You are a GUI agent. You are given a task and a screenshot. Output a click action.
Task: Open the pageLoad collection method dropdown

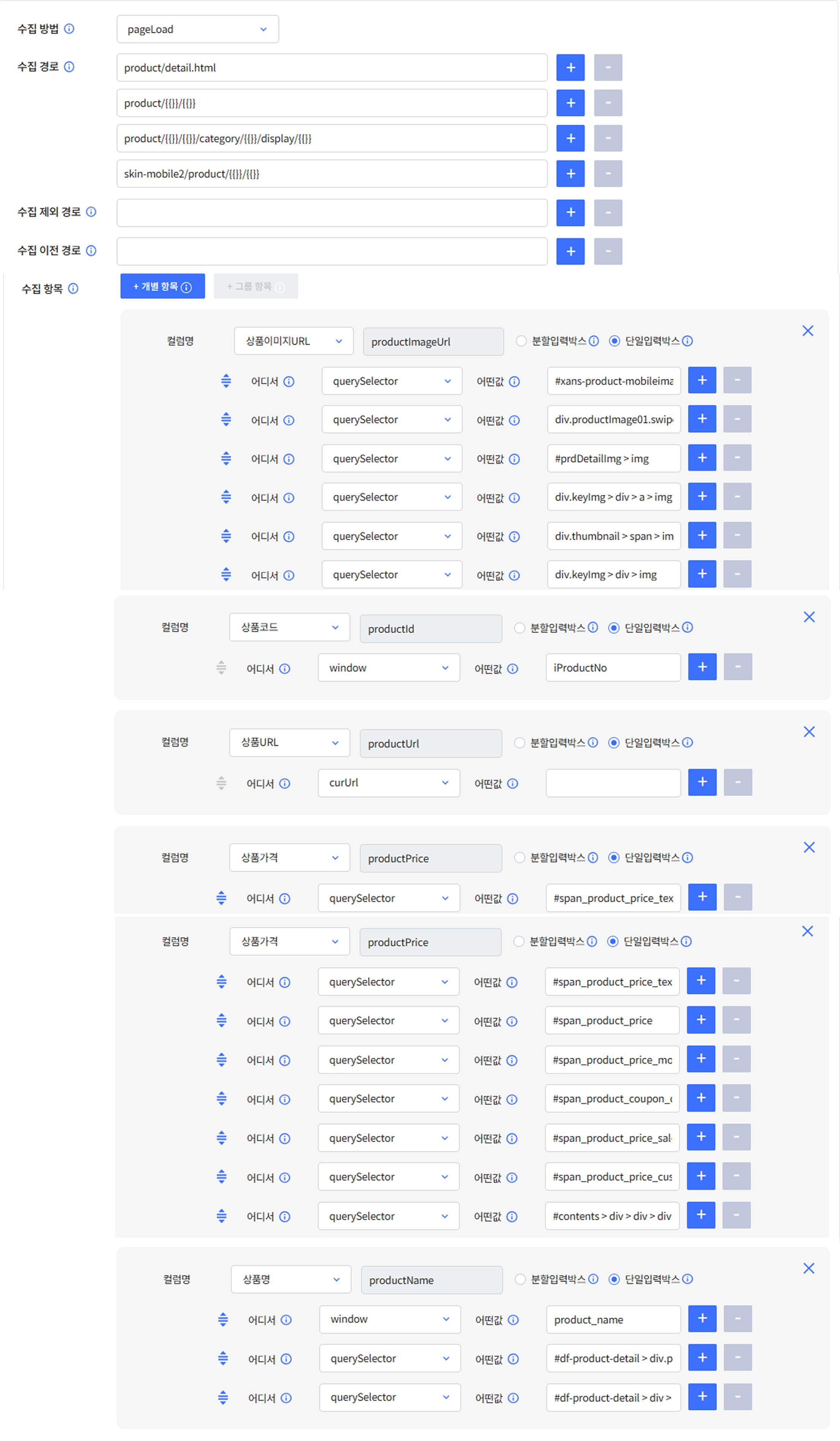pos(198,29)
